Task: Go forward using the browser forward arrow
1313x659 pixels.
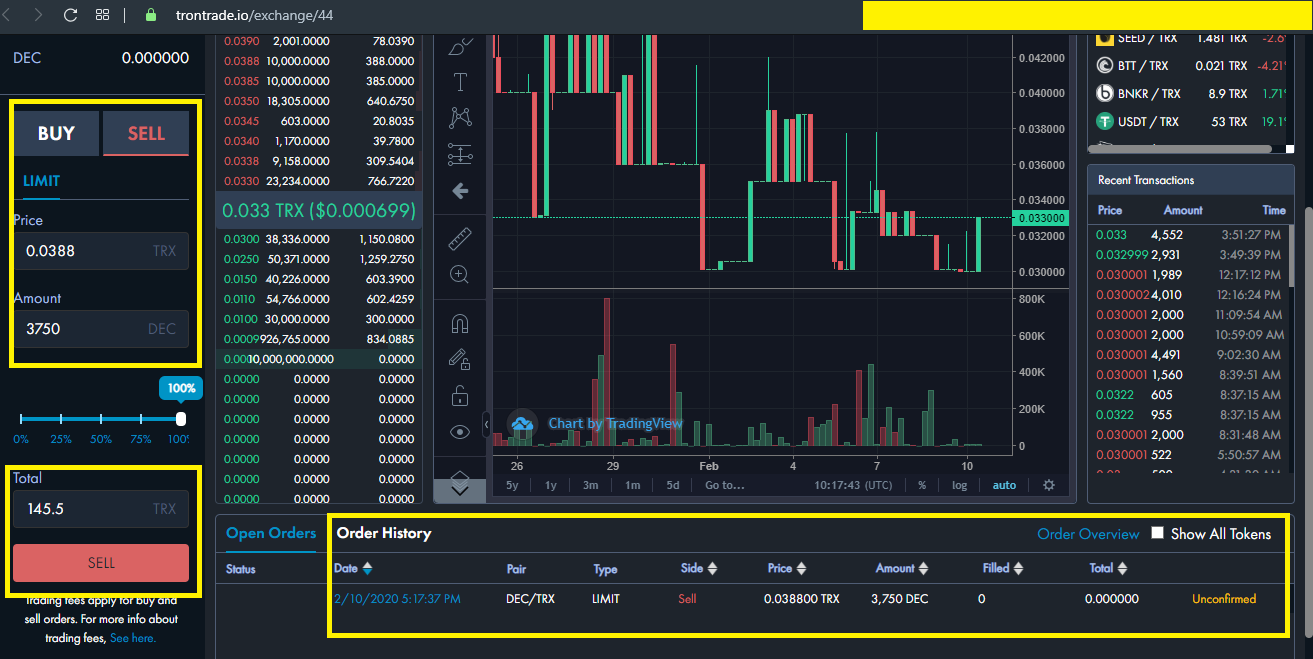Action: pos(38,15)
